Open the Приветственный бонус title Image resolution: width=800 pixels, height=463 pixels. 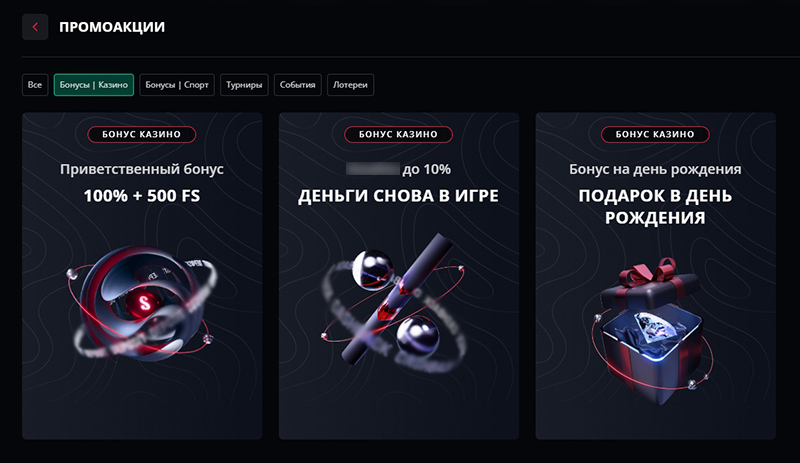[x=142, y=169]
